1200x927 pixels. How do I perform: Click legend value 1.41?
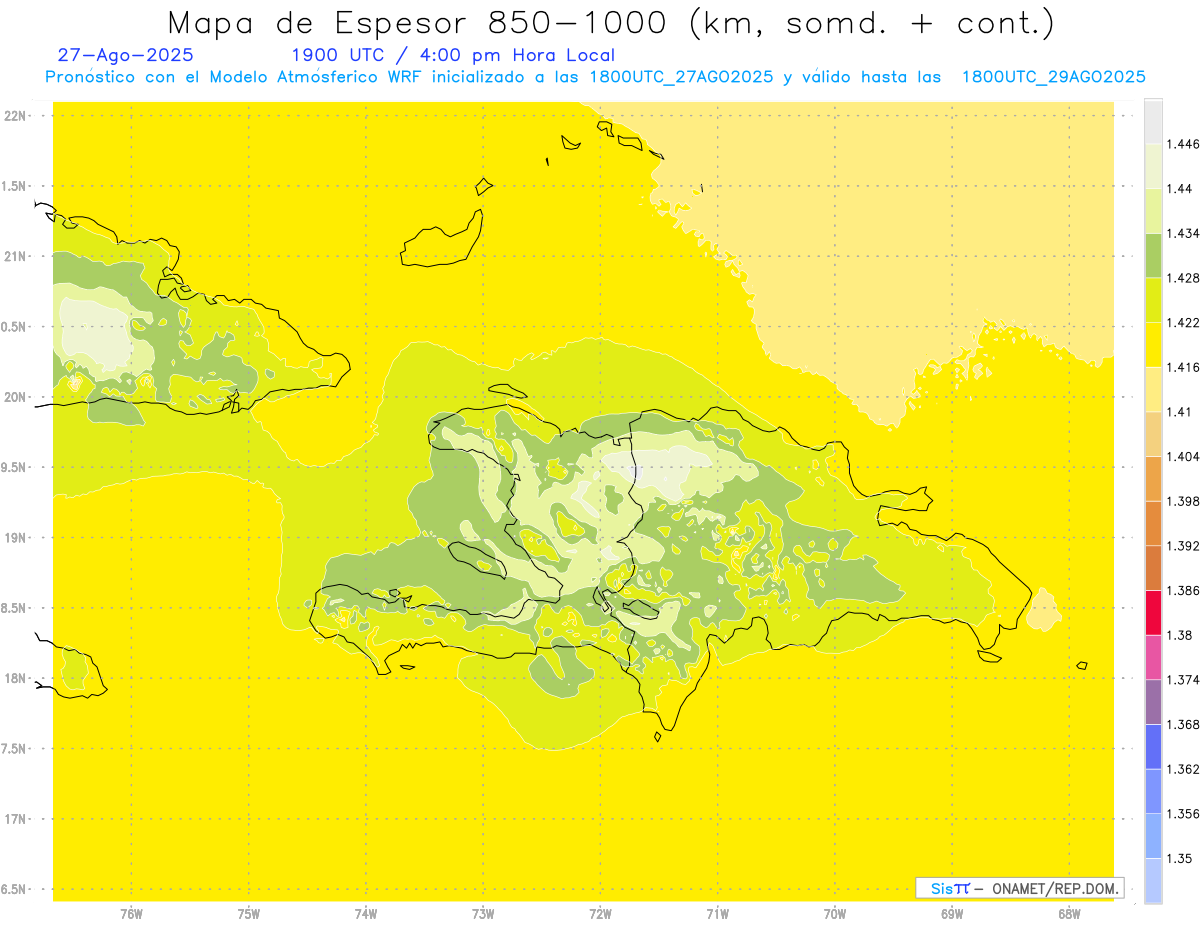[1181, 412]
